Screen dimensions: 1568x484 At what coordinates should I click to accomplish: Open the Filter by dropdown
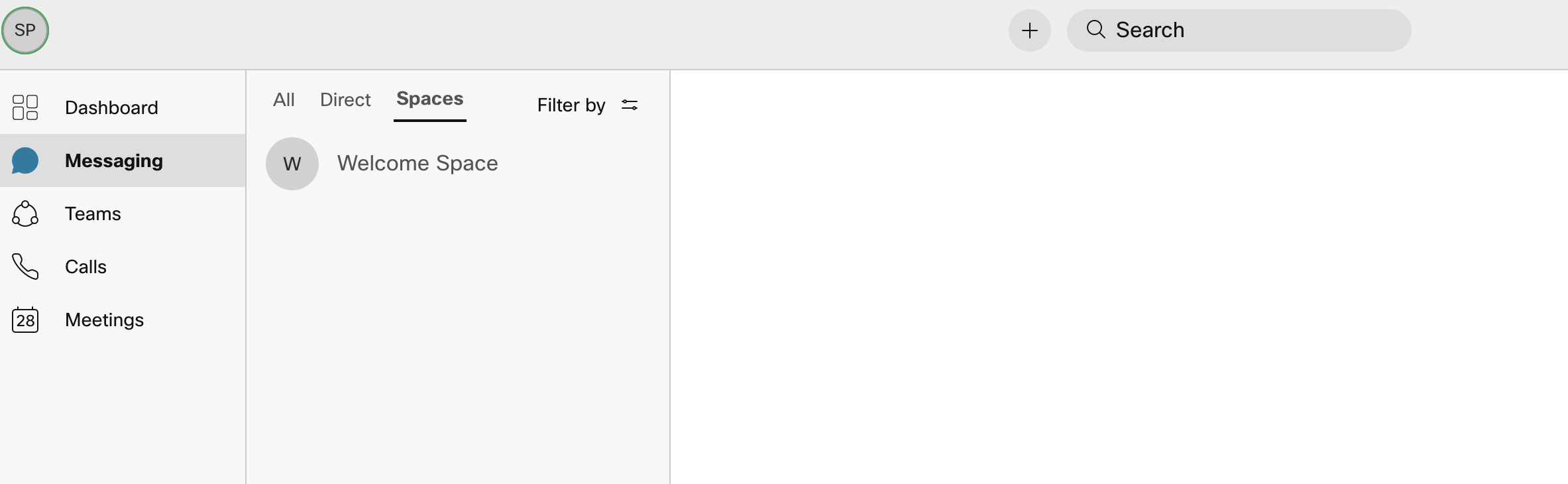(x=571, y=105)
